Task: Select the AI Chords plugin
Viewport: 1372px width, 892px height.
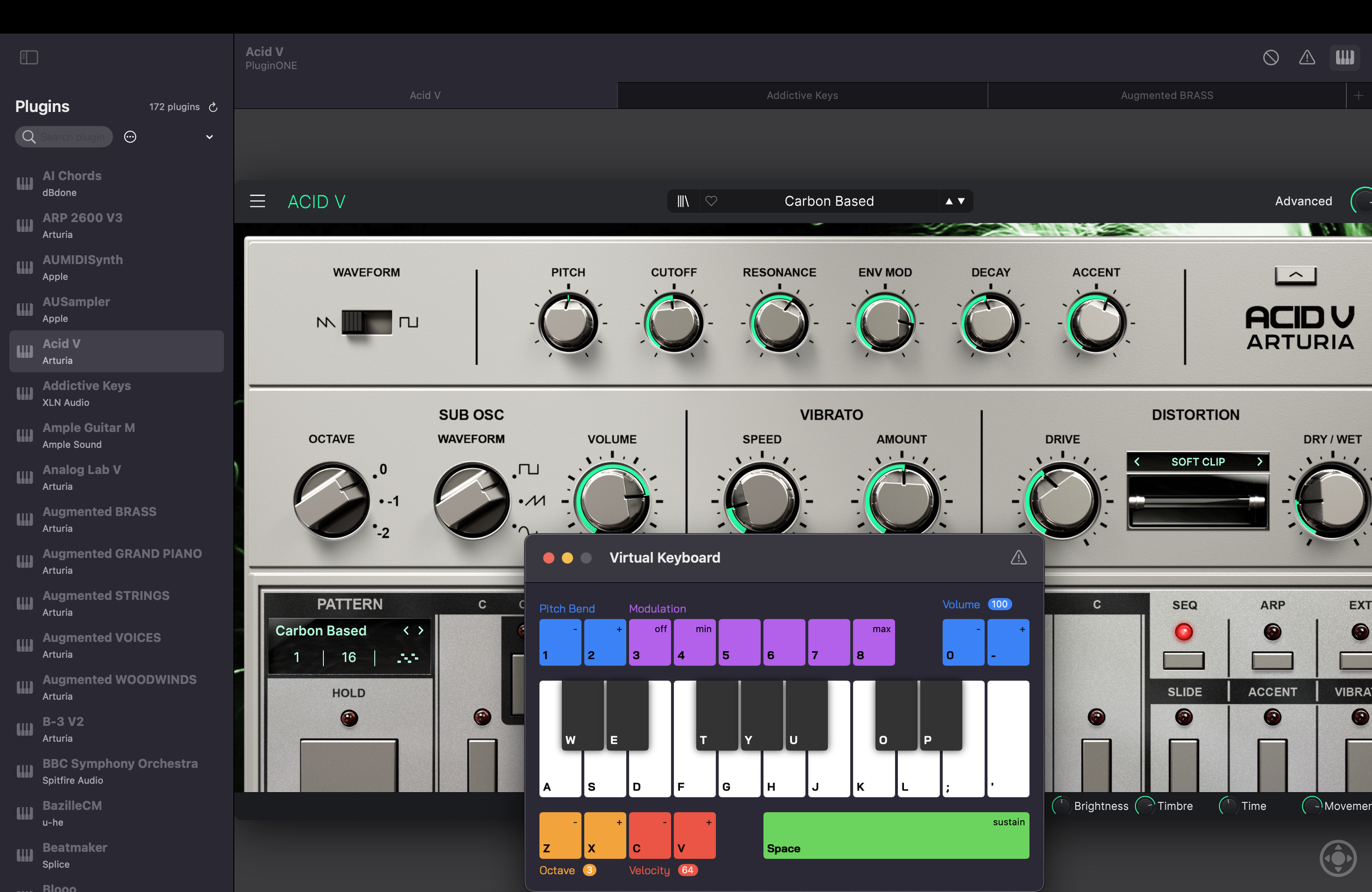Action: coord(116,183)
